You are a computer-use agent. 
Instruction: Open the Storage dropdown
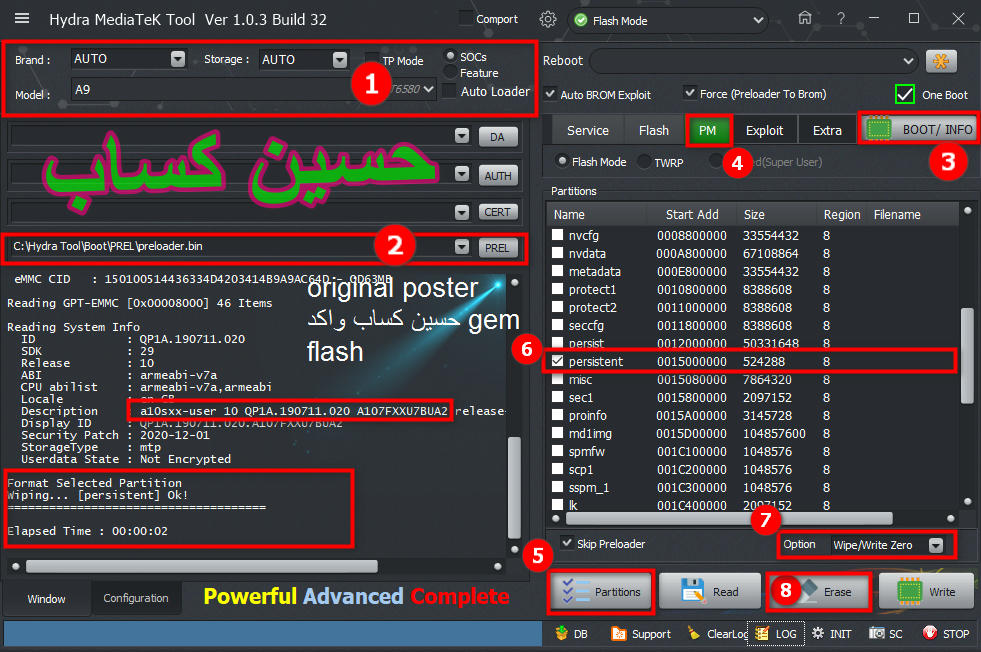[x=340, y=59]
